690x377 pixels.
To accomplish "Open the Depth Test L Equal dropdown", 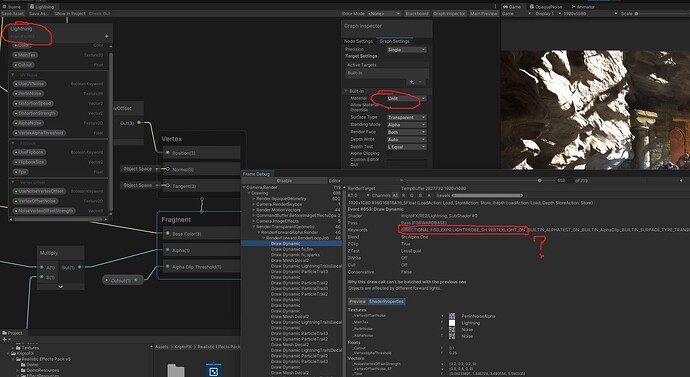I will pyautogui.click(x=407, y=147).
